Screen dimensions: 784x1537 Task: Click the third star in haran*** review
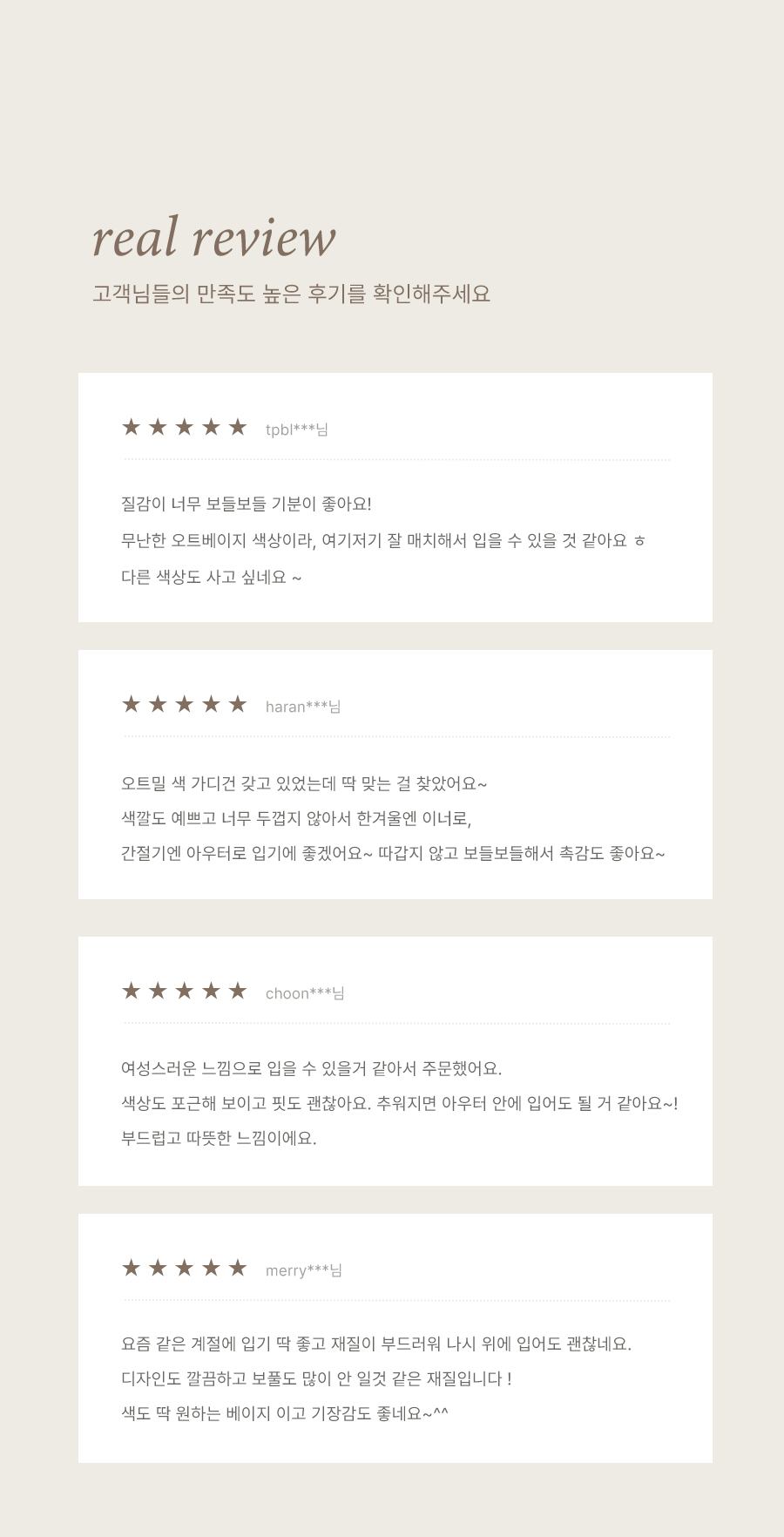(x=184, y=704)
